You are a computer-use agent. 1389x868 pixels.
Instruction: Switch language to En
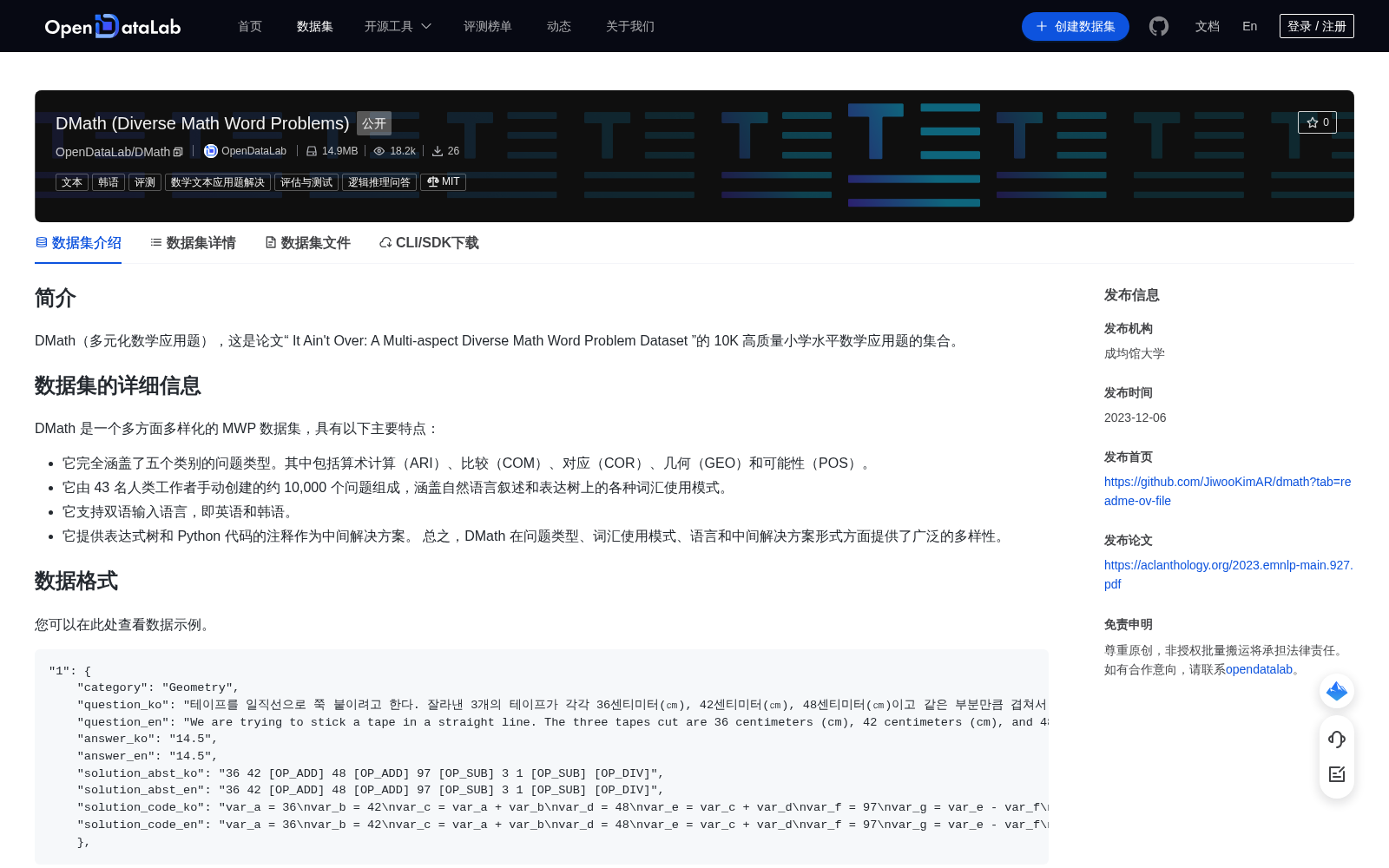tap(1249, 26)
